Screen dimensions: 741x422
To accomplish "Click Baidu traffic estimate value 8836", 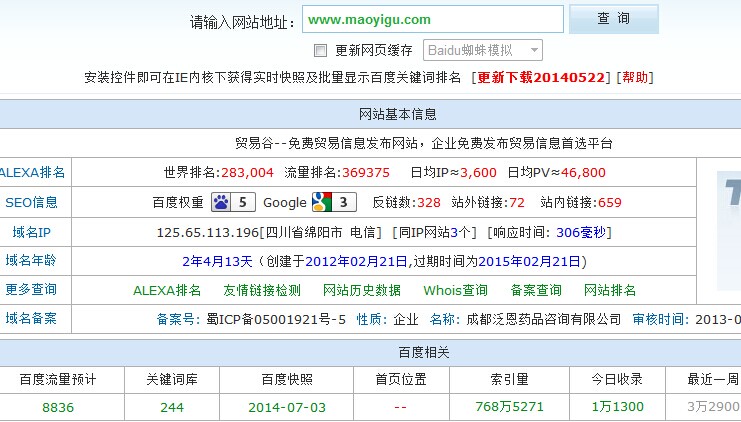I will [x=58, y=407].
